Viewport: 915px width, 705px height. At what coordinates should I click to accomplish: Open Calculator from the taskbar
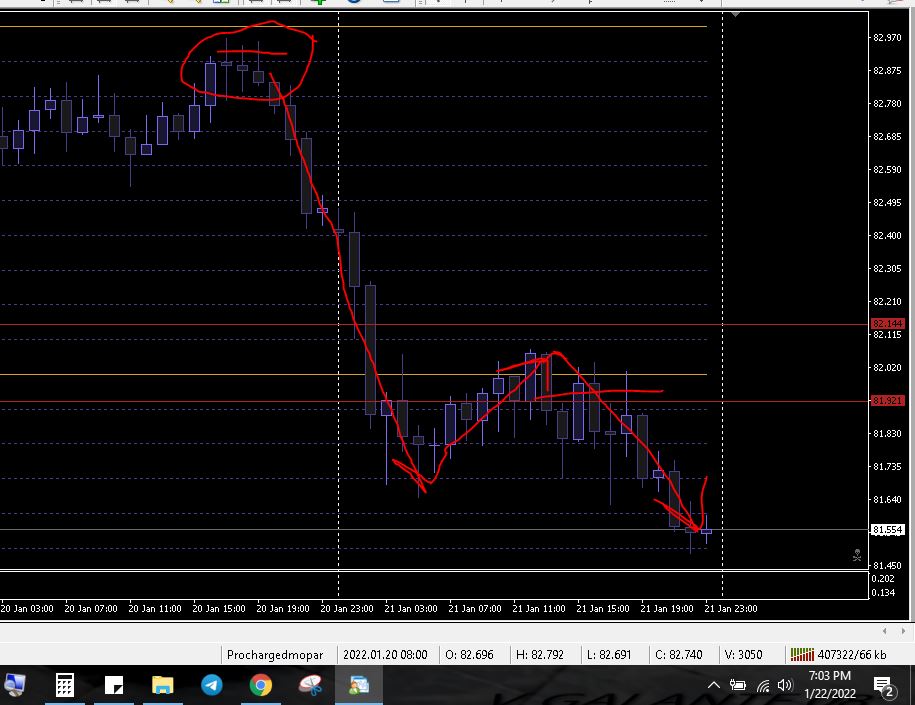(64, 685)
